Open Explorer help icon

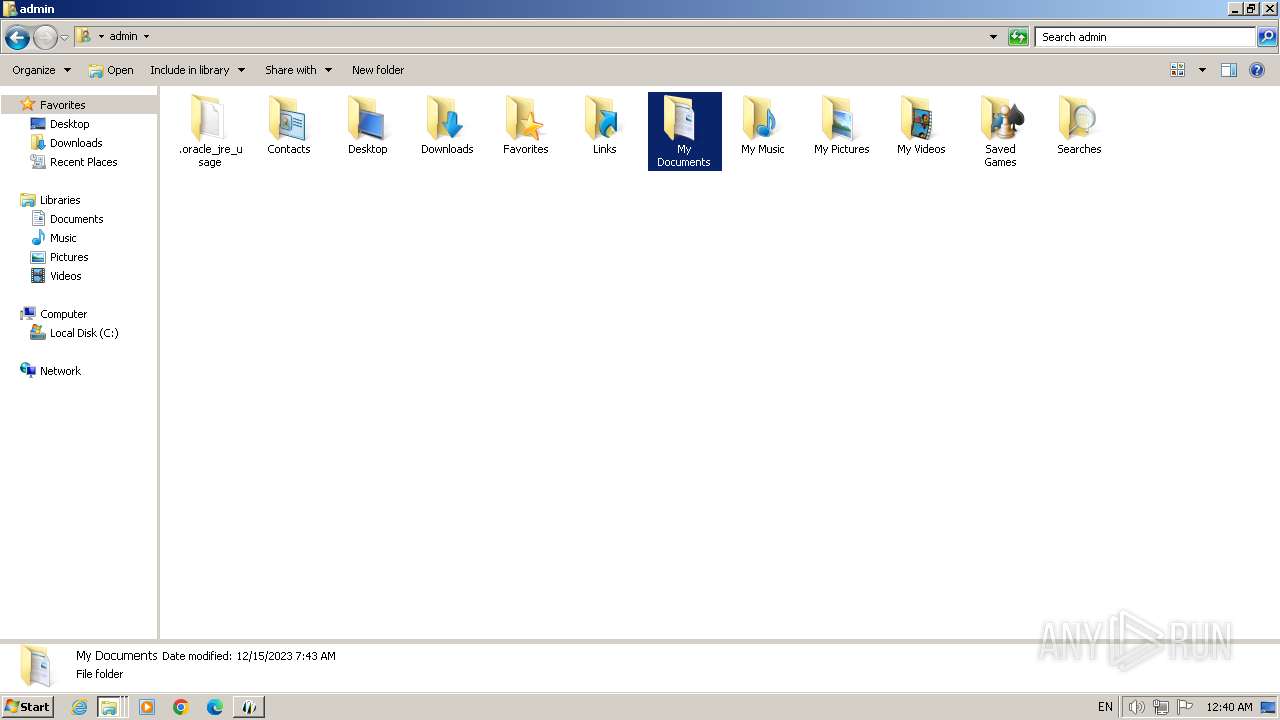(1257, 70)
